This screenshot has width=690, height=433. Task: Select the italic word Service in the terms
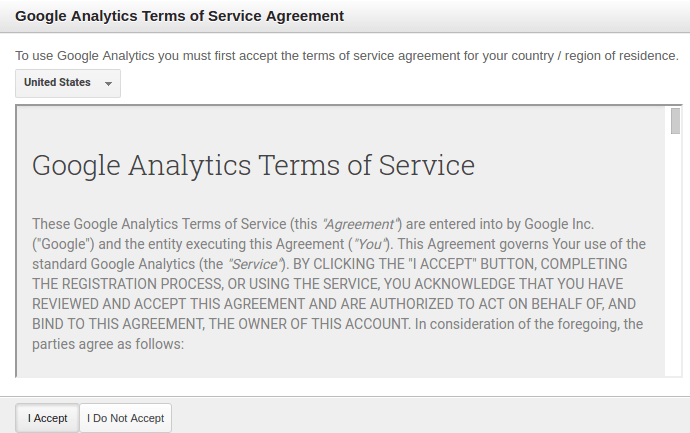click(x=254, y=264)
